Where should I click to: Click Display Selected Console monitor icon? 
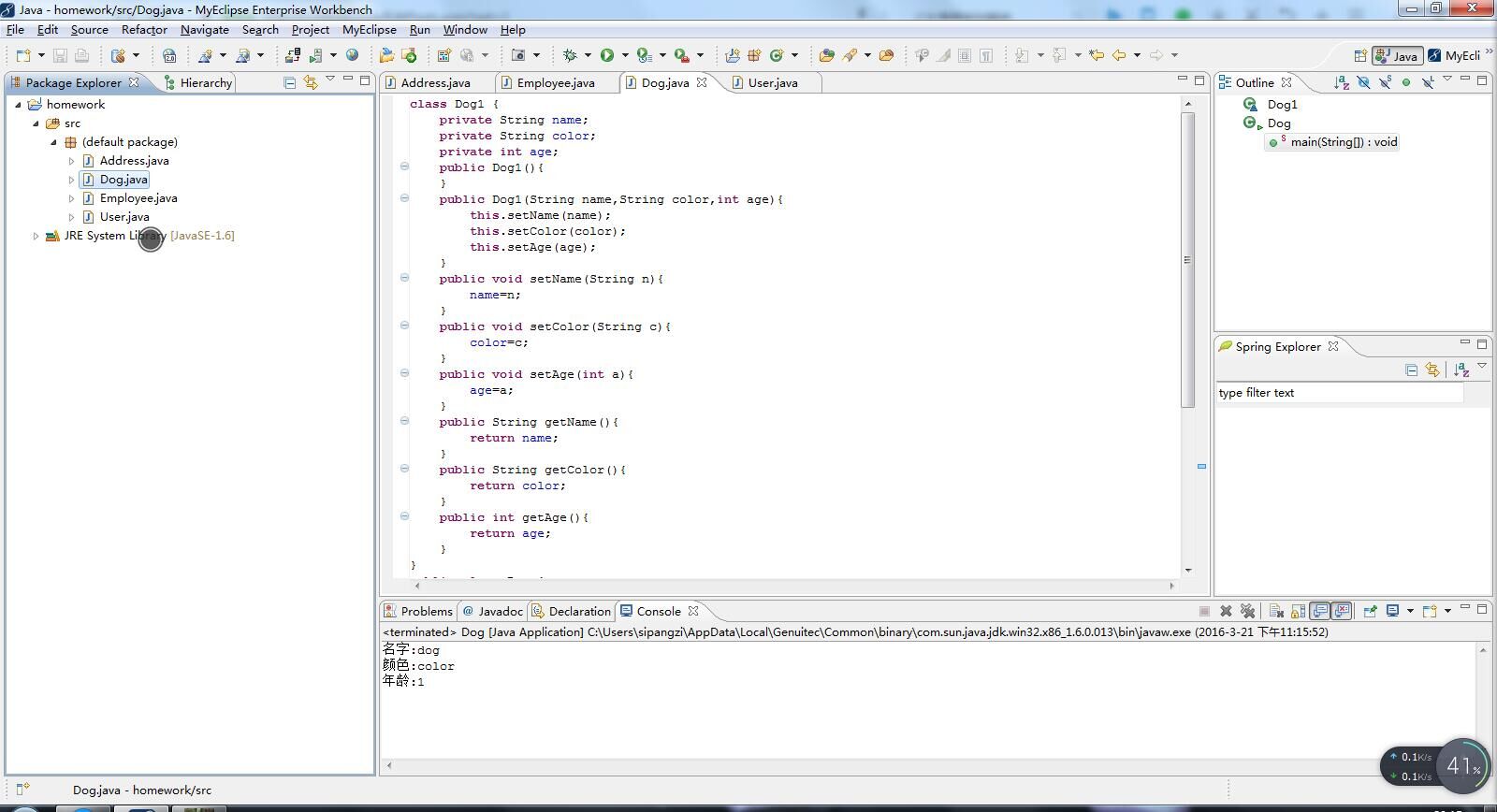(1393, 611)
